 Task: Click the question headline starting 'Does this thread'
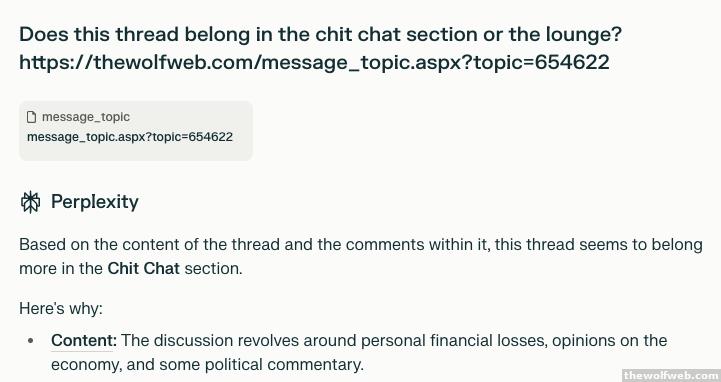320,34
